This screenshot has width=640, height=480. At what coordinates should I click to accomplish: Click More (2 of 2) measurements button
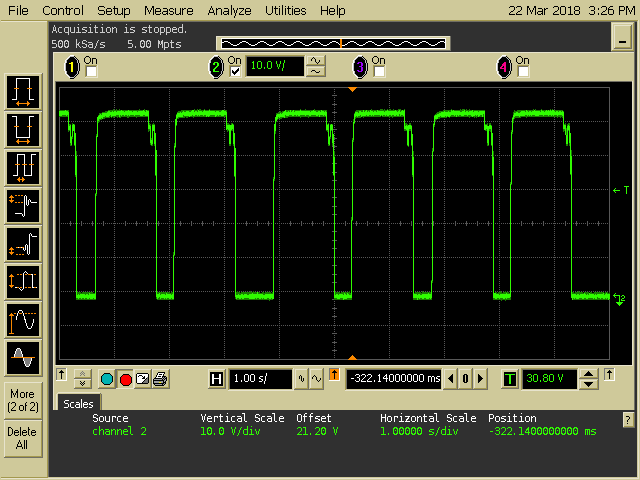point(23,400)
